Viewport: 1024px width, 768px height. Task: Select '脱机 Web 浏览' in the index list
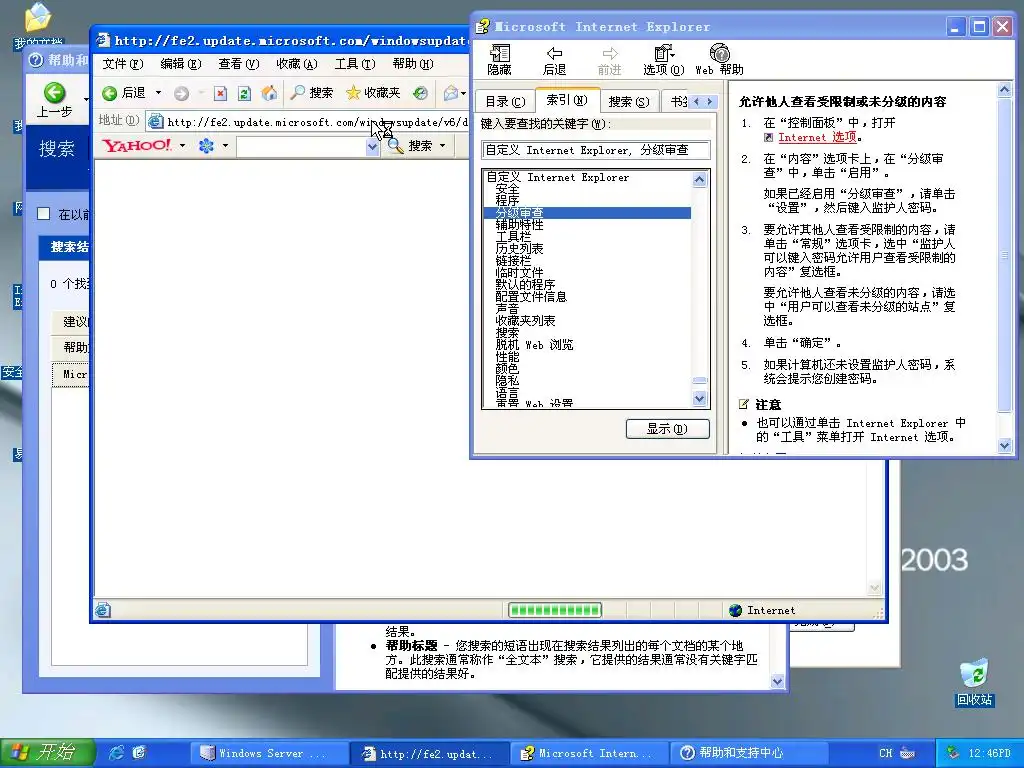tap(534, 345)
